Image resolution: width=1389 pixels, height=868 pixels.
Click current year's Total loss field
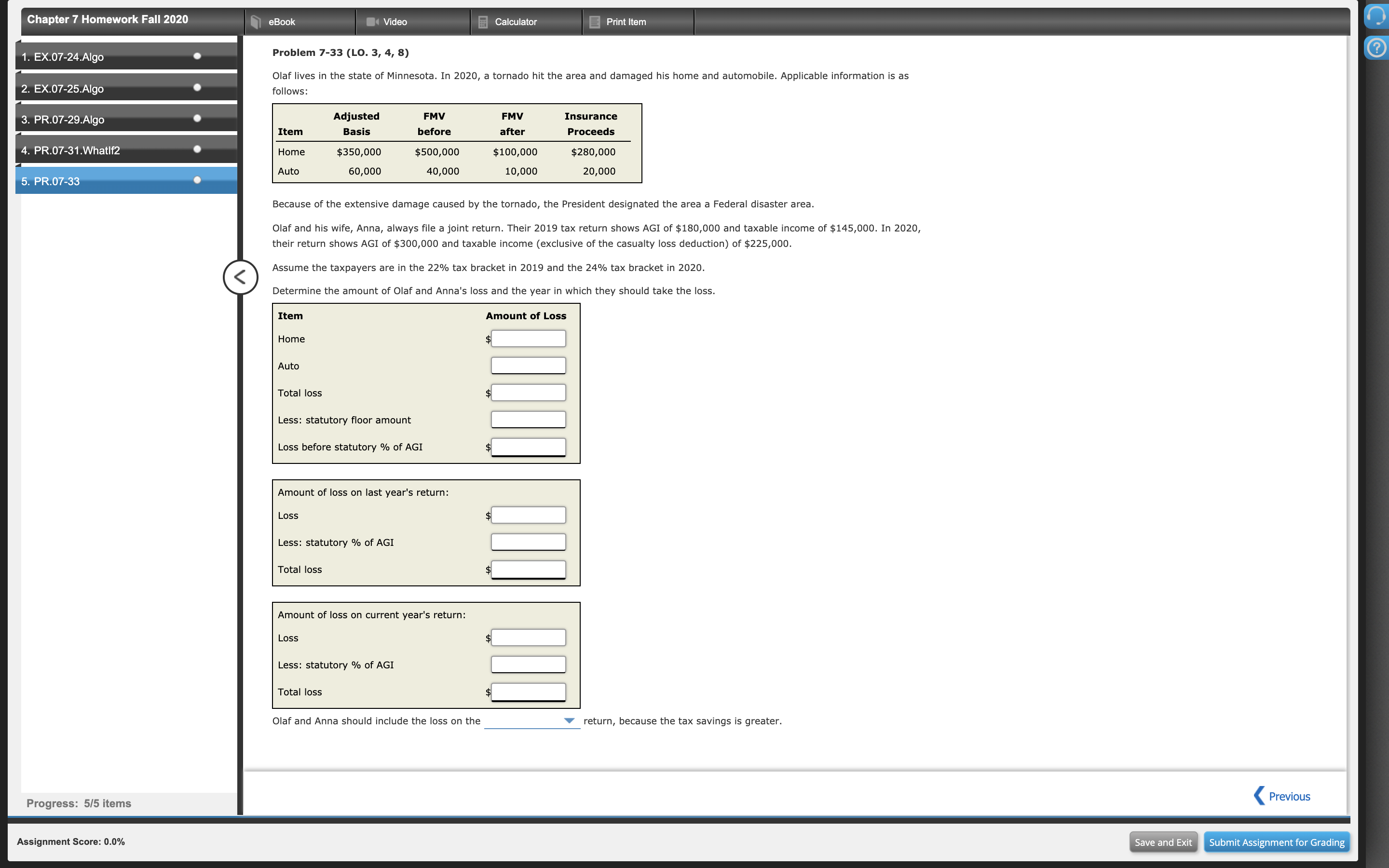click(x=528, y=692)
